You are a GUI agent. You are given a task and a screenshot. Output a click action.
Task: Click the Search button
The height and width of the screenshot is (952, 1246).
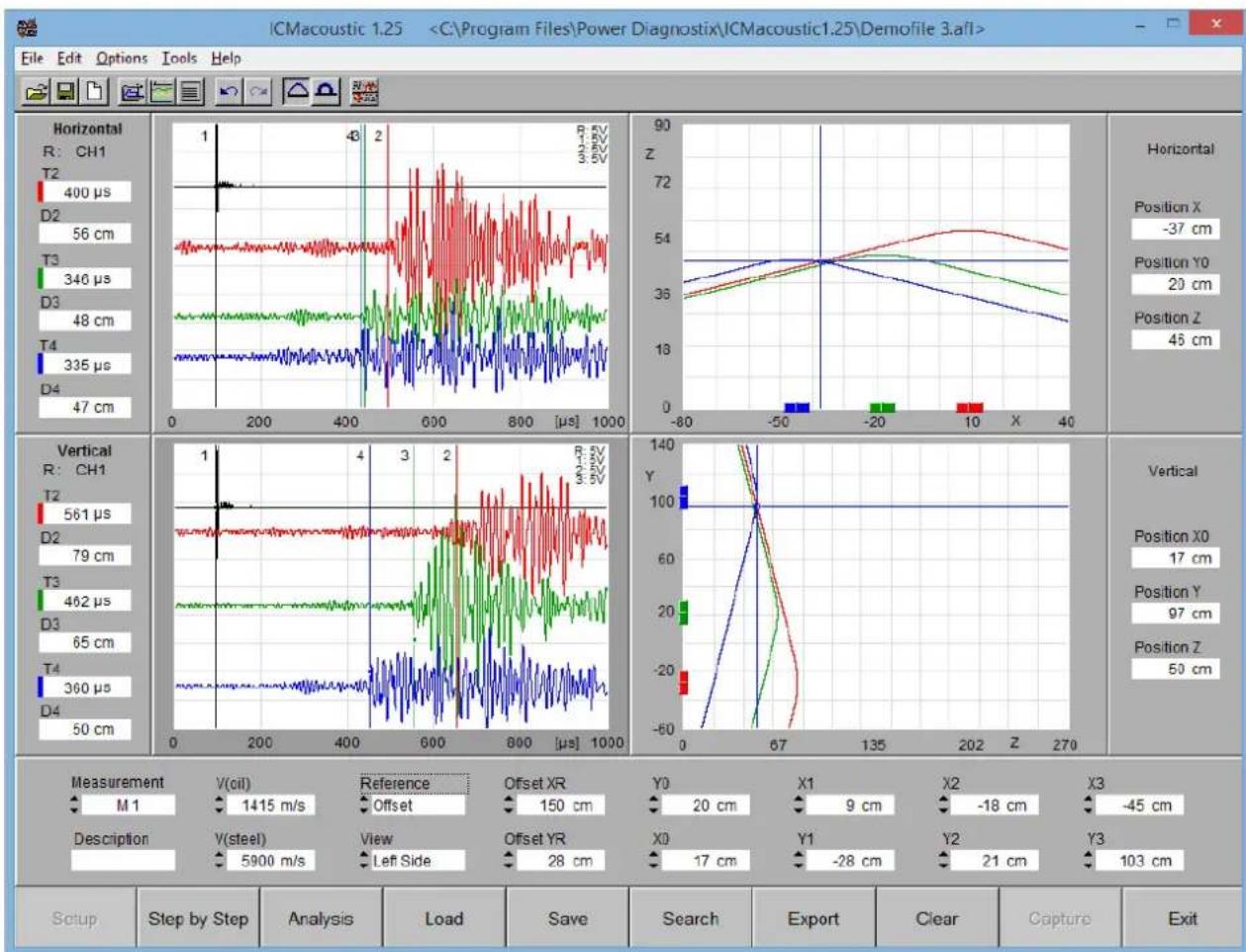(691, 918)
